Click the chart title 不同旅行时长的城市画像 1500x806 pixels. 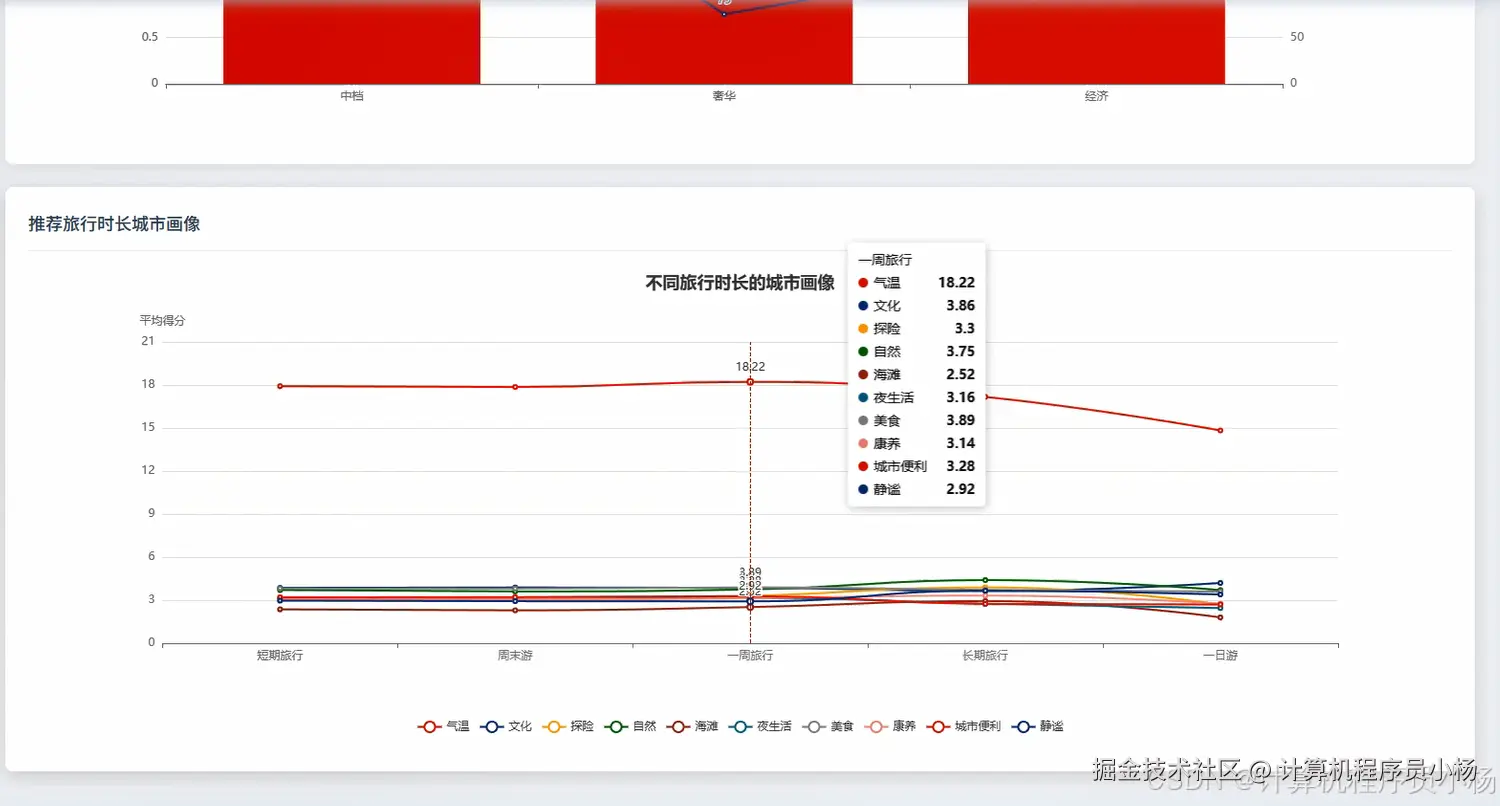point(740,283)
